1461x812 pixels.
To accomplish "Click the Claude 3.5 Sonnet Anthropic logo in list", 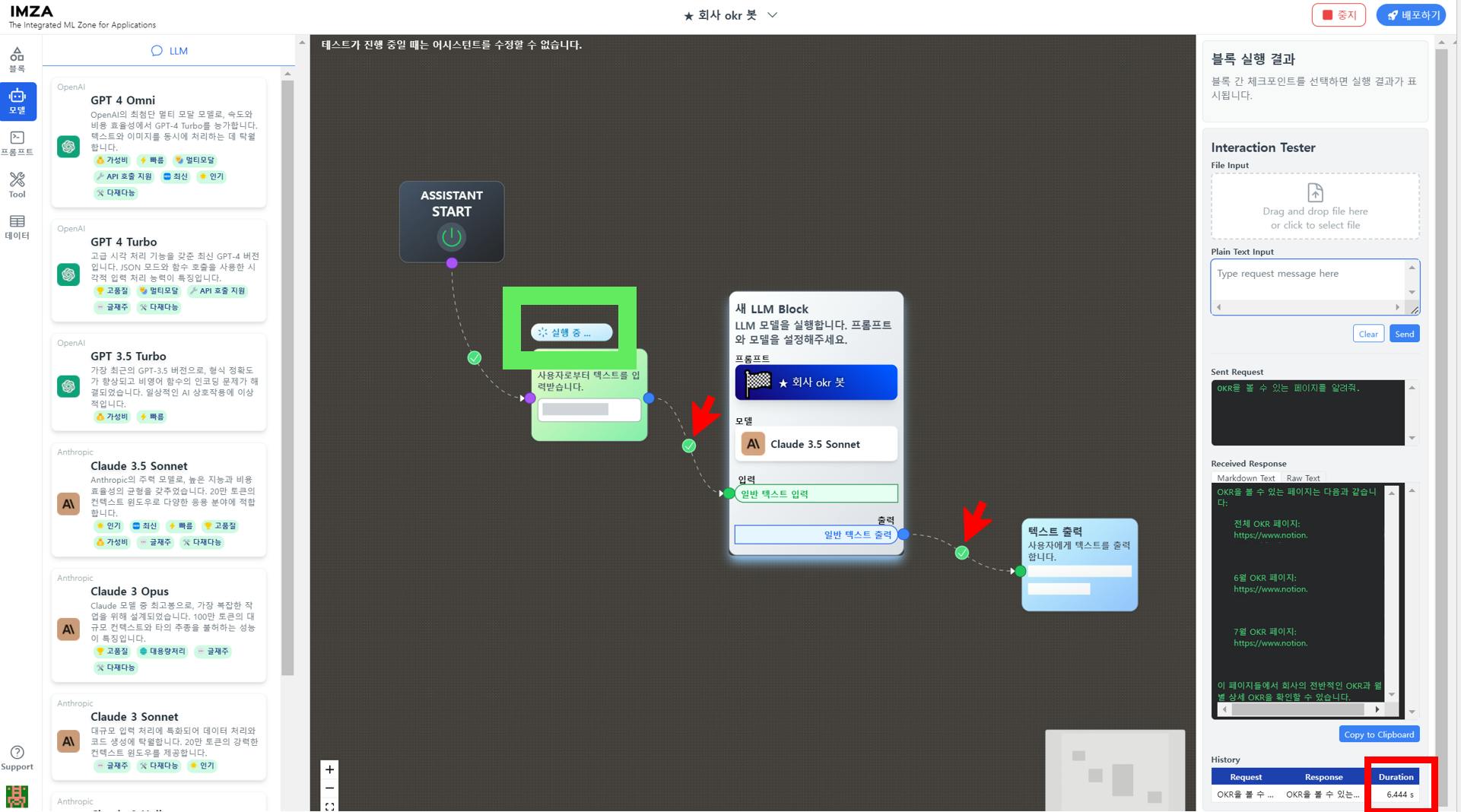I will 68,504.
